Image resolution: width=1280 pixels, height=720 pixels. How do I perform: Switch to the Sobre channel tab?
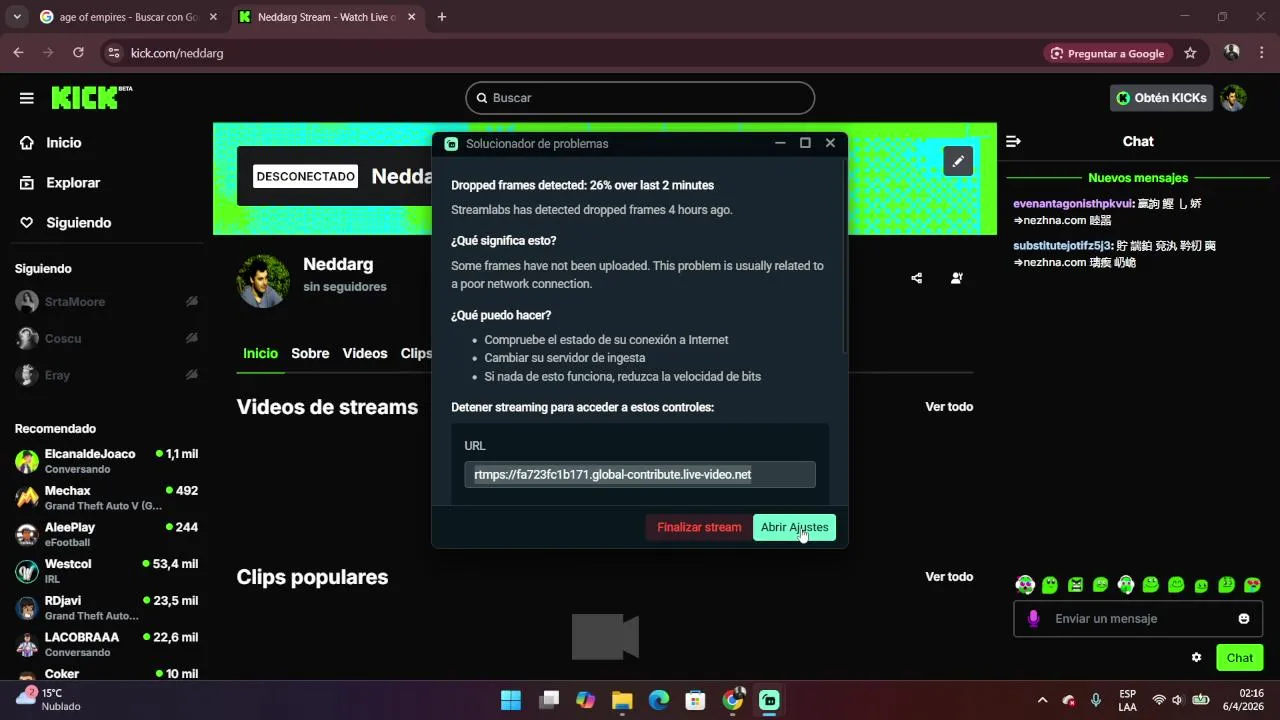[310, 353]
